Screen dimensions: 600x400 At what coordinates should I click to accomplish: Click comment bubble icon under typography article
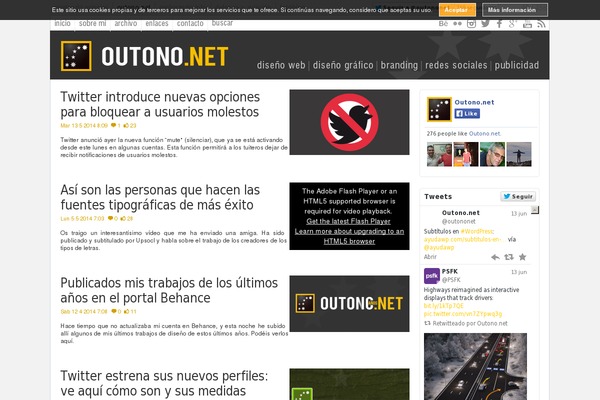pos(110,219)
